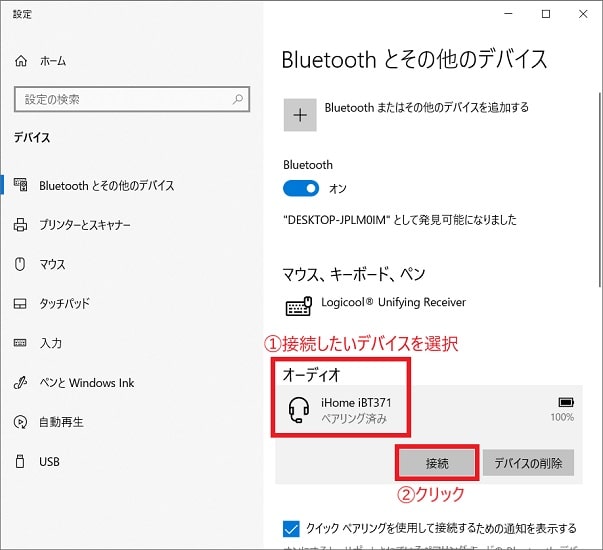Click inside 設定の検索 search box

pyautogui.click(x=132, y=99)
